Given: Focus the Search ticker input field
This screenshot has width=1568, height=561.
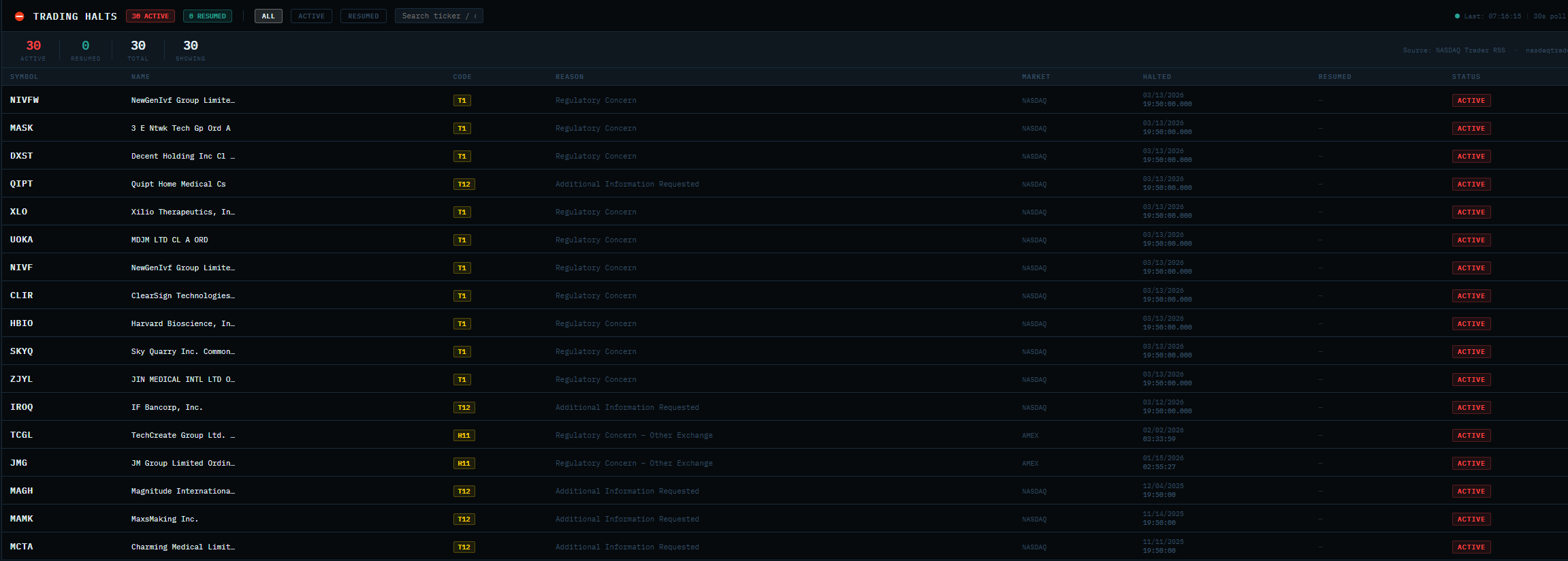Looking at the screenshot, I should coord(438,16).
